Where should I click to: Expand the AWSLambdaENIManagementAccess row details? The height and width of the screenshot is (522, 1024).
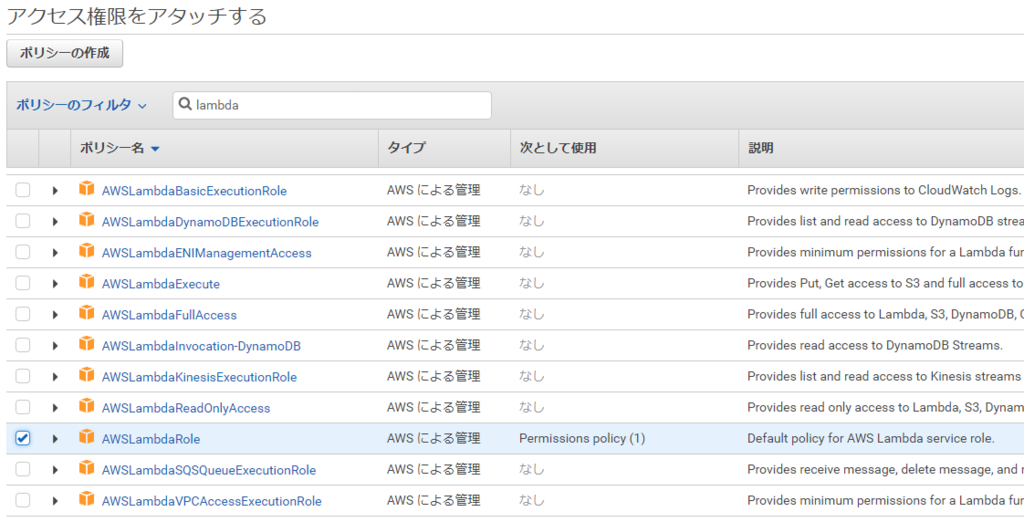click(x=55, y=253)
